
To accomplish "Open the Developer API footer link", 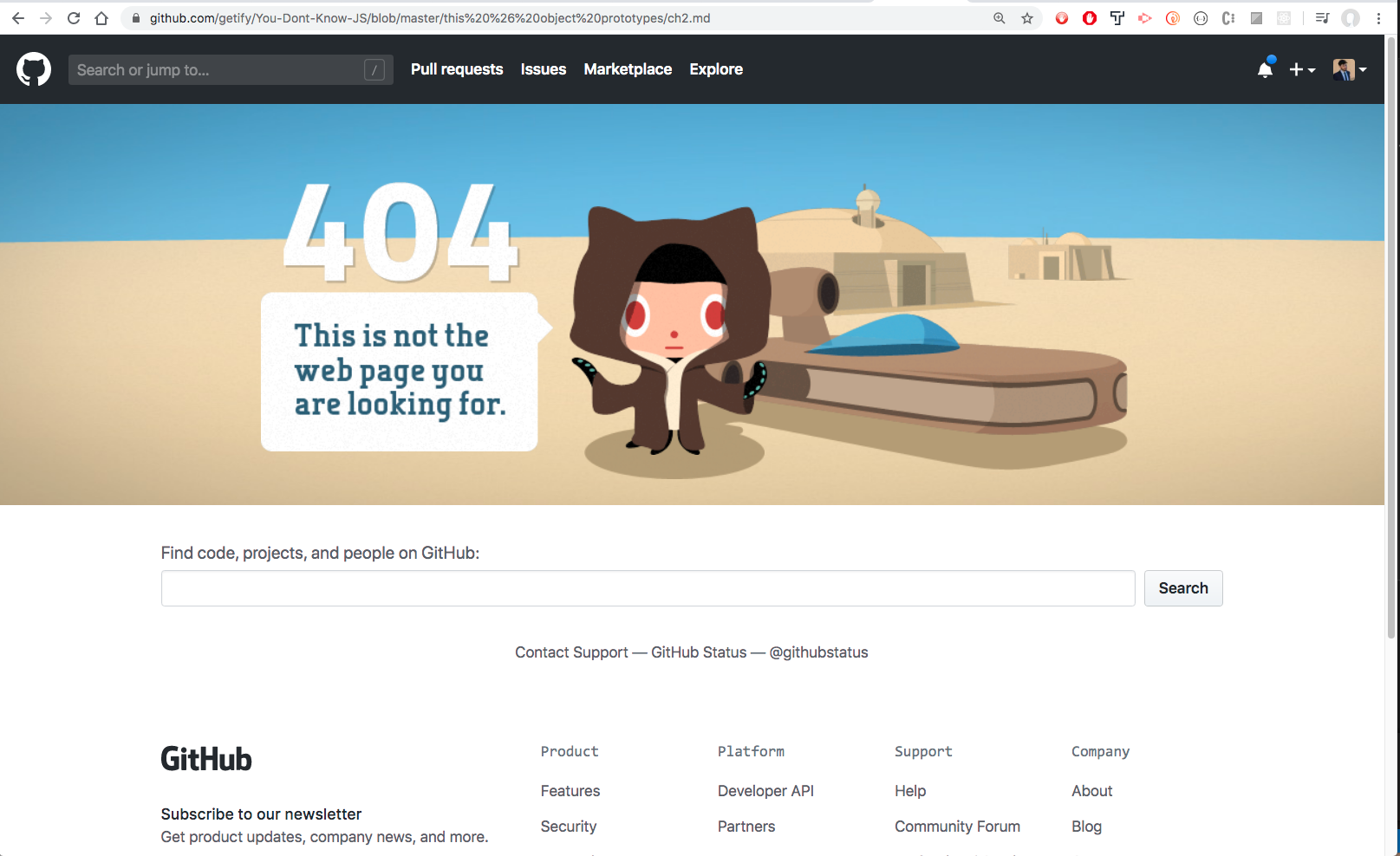I will click(x=765, y=791).
